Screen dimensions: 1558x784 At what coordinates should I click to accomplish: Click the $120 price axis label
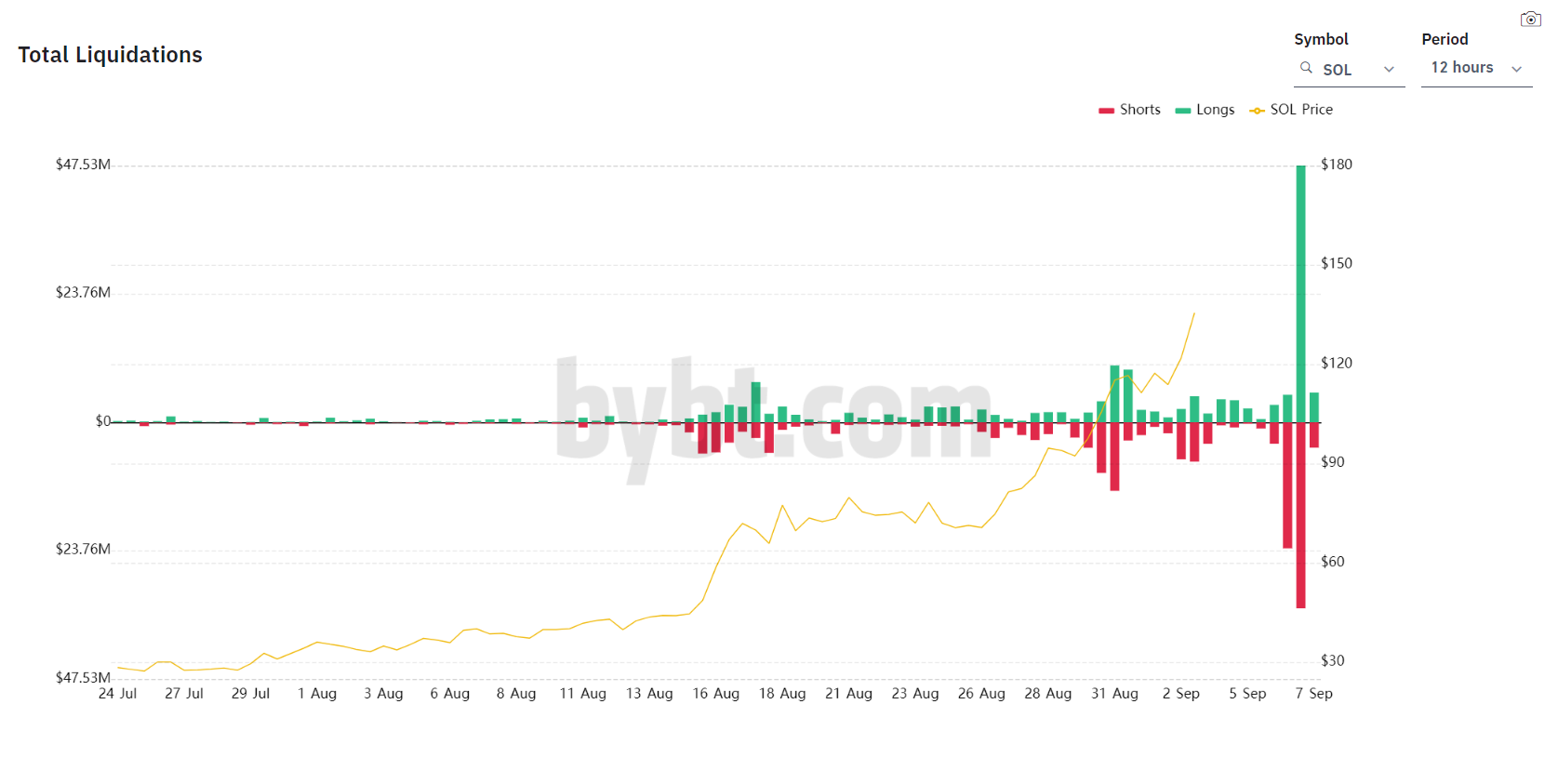click(1337, 363)
